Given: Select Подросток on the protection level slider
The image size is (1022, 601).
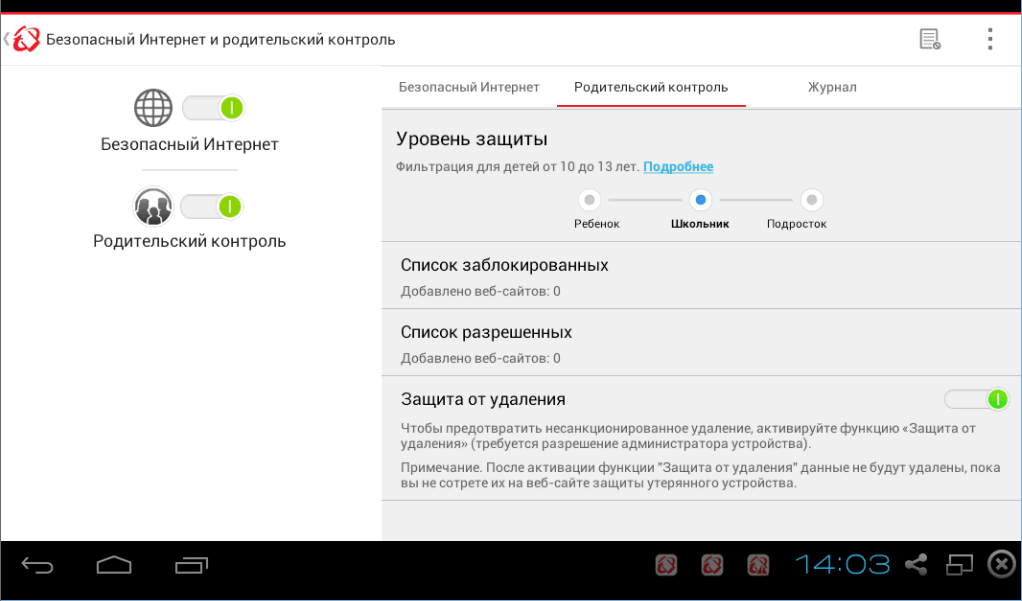Looking at the screenshot, I should (x=810, y=200).
